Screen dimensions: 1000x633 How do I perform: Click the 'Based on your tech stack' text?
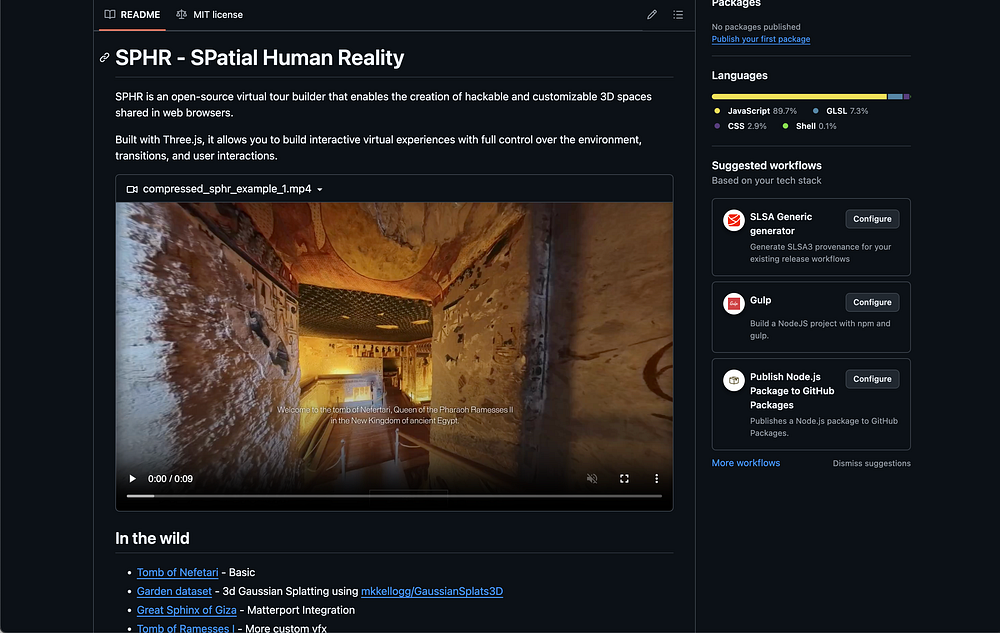[766, 180]
